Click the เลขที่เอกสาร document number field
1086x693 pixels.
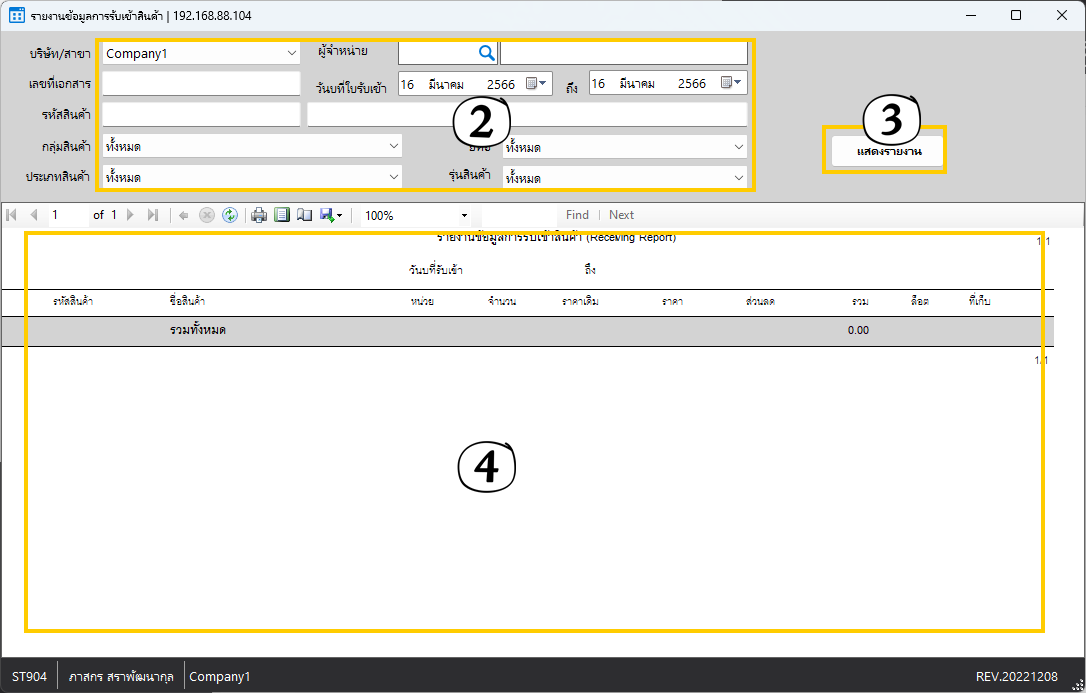coord(201,84)
